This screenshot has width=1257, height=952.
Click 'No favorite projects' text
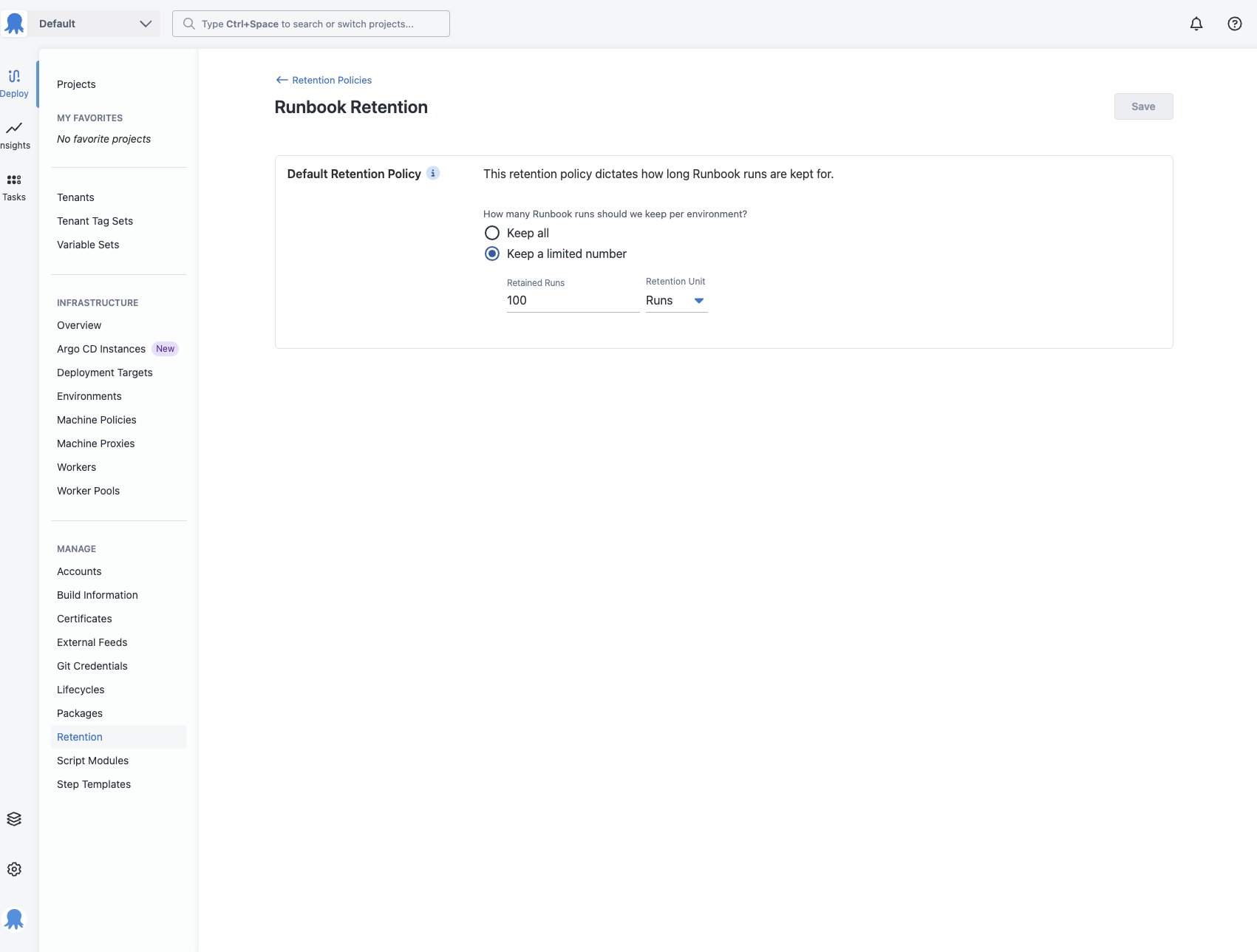point(104,139)
